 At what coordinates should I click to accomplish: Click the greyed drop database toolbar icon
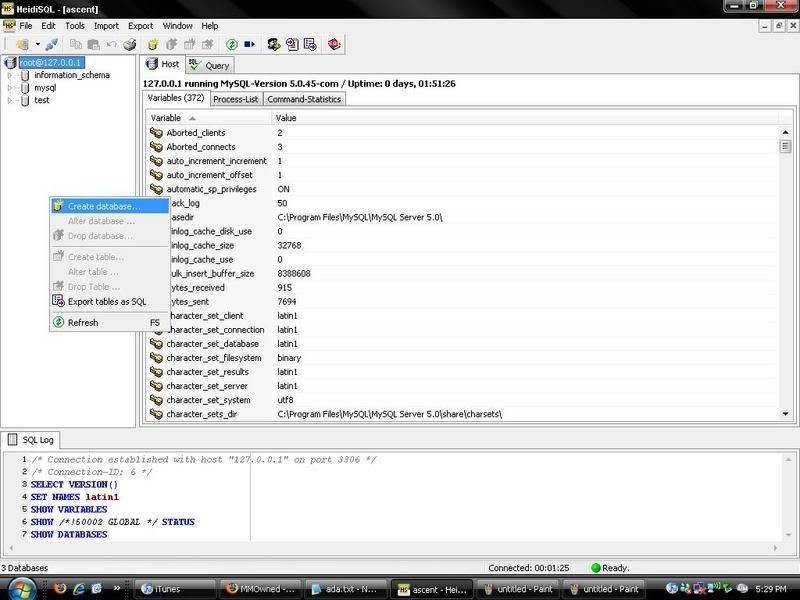(171, 44)
